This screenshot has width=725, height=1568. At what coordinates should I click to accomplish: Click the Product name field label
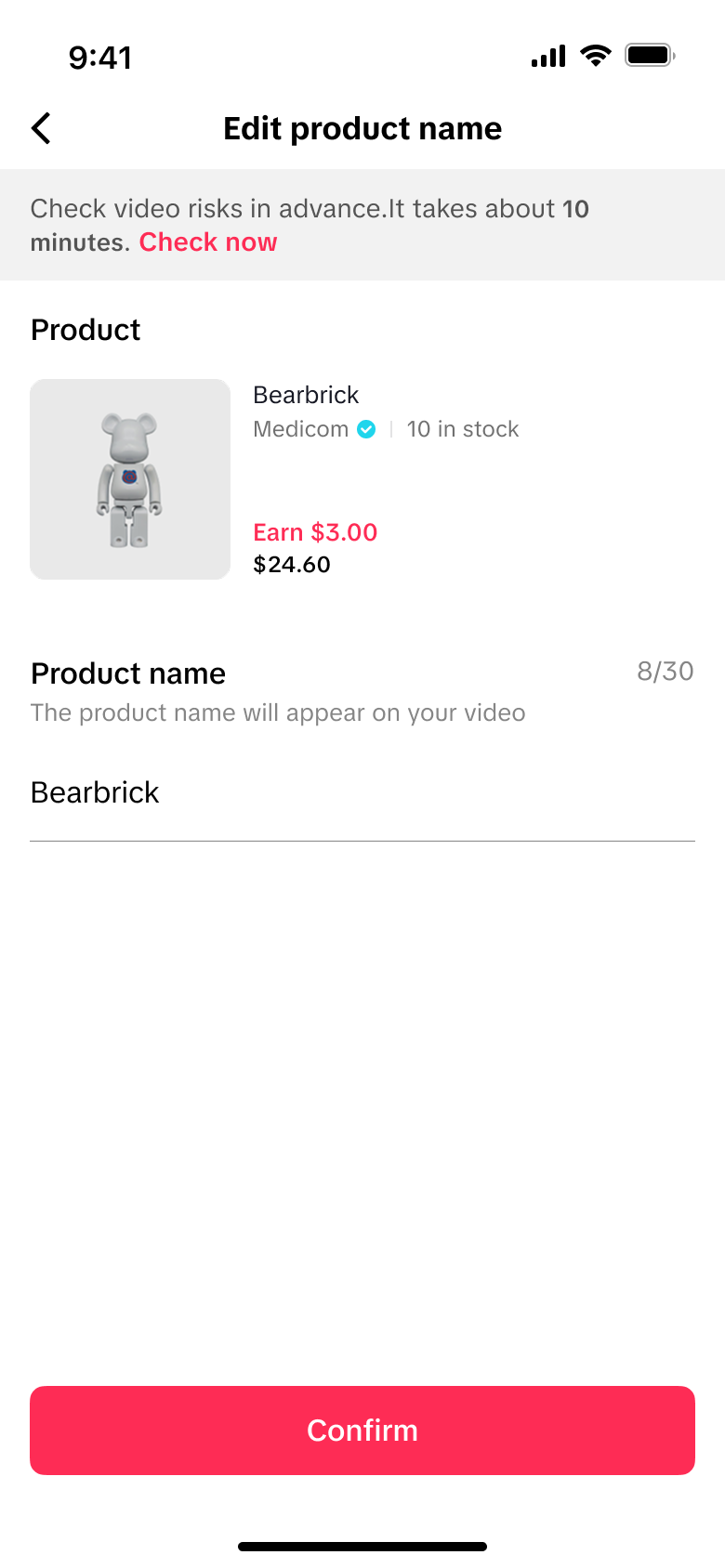pyautogui.click(x=128, y=673)
